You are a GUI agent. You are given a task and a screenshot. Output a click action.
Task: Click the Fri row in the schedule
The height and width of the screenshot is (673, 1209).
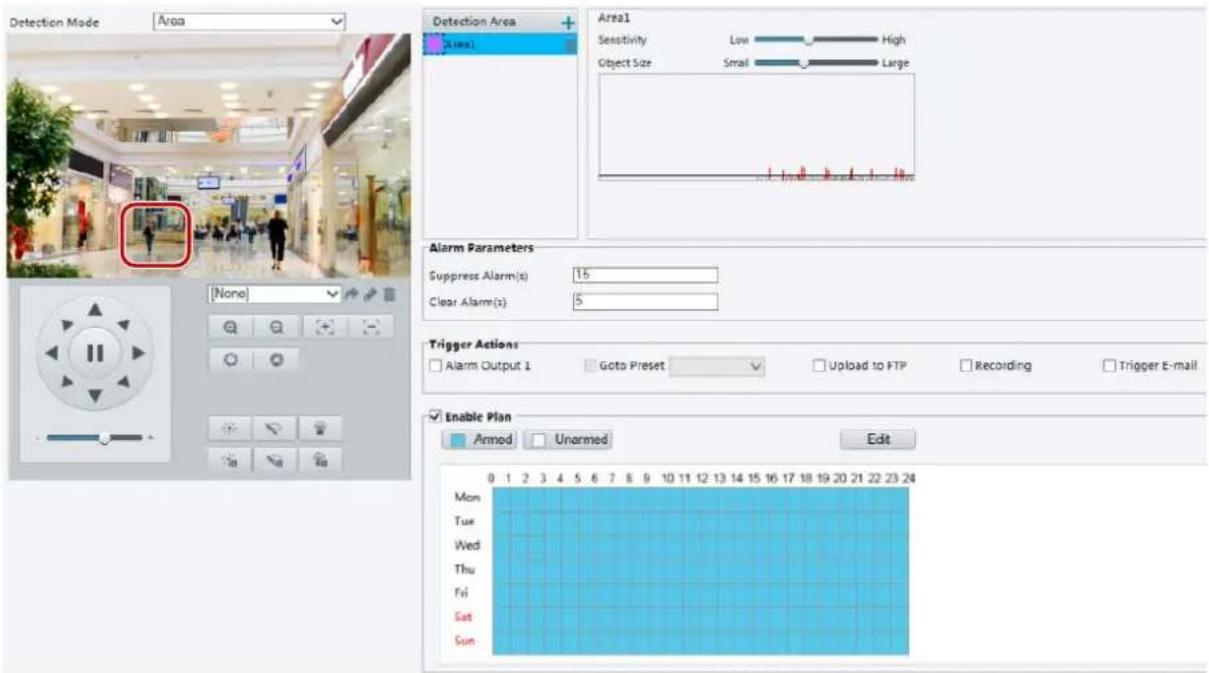point(700,593)
